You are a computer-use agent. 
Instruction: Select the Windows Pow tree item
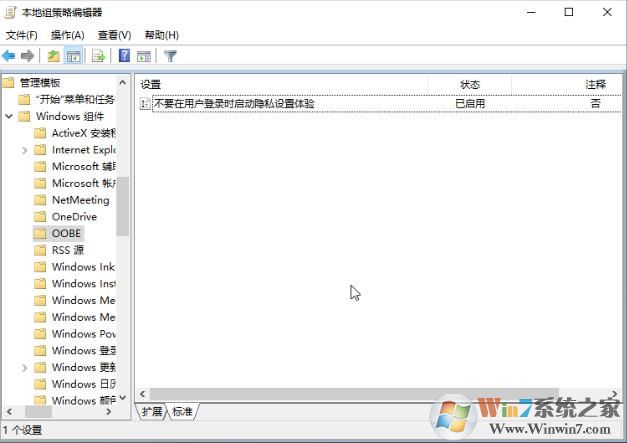pos(84,334)
